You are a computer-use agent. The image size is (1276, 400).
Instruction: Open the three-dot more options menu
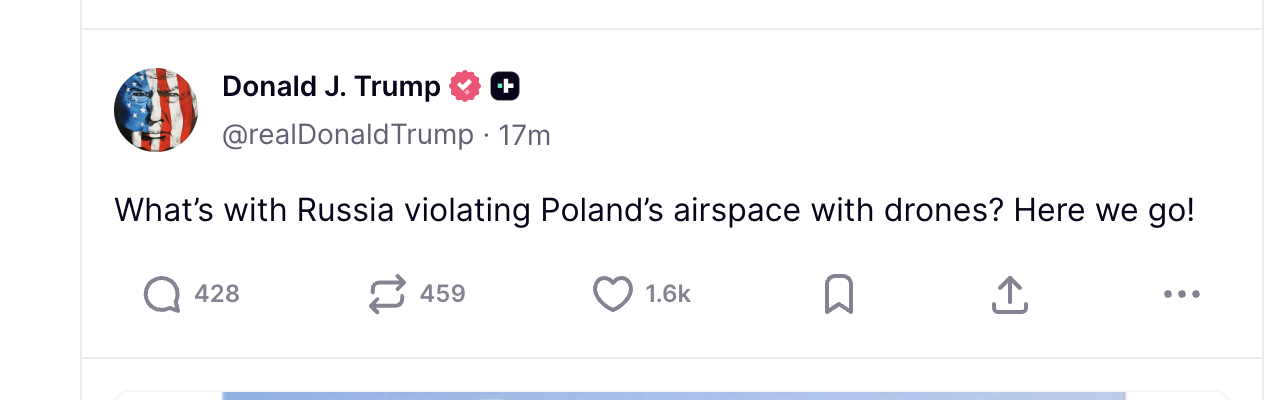(1181, 294)
